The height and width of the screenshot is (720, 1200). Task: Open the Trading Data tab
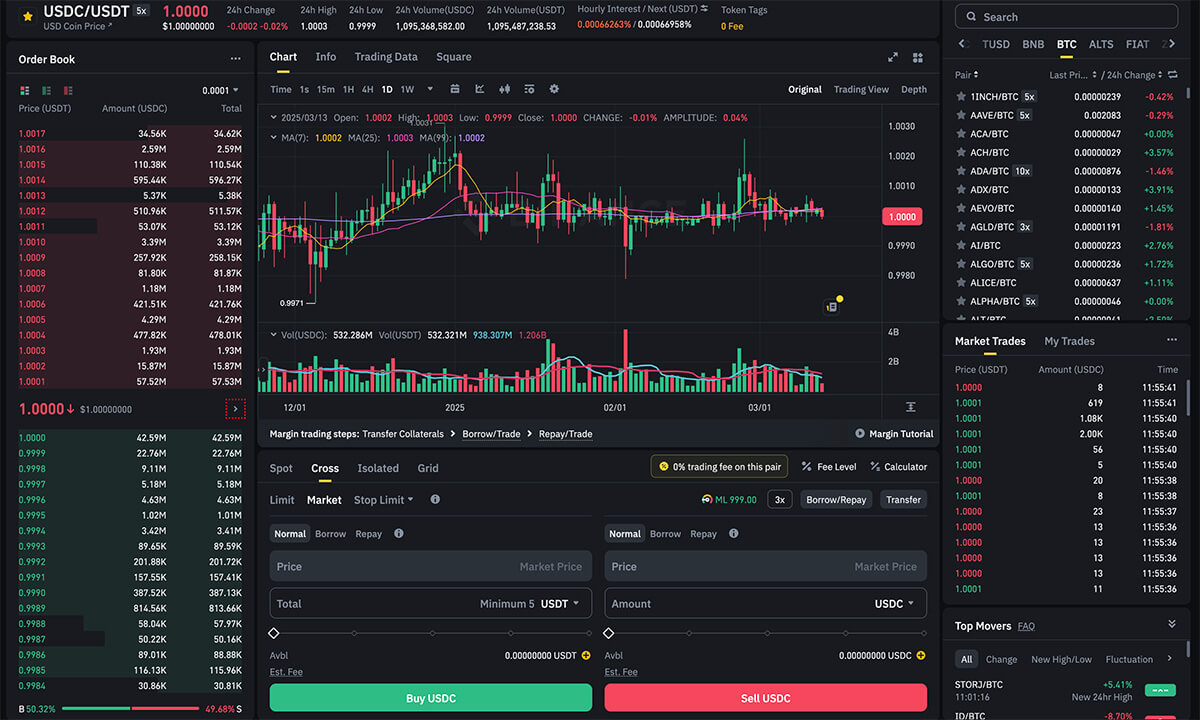tap(386, 57)
